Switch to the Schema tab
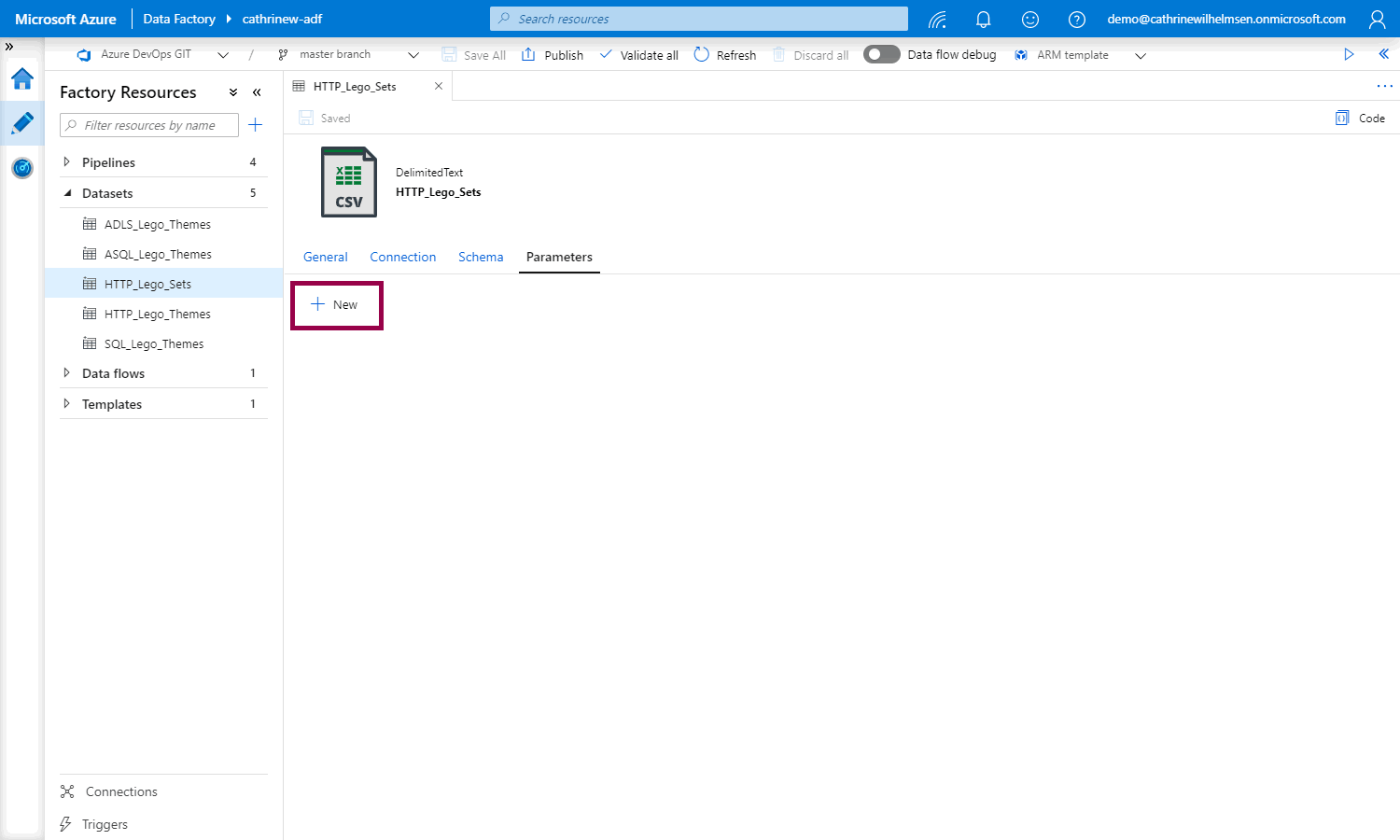Image resolution: width=1400 pixels, height=840 pixels. 481,257
